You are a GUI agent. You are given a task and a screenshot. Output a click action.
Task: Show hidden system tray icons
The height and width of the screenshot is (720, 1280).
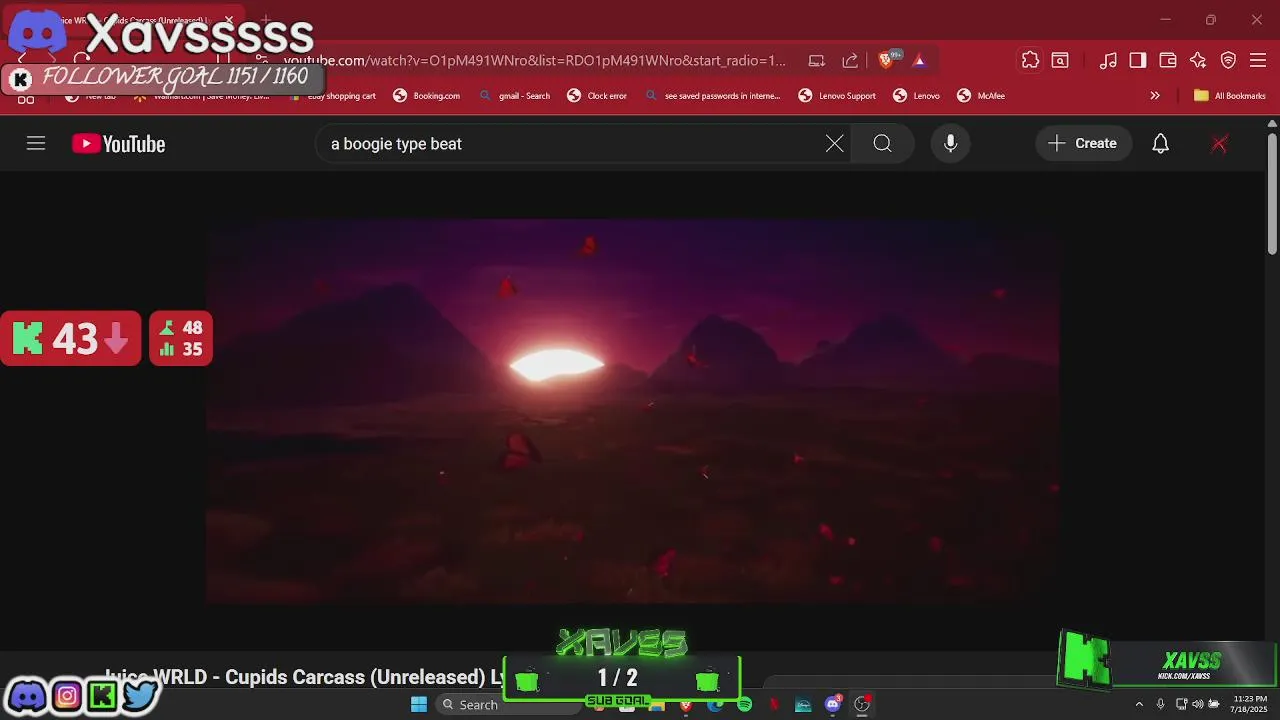pyautogui.click(x=1139, y=704)
